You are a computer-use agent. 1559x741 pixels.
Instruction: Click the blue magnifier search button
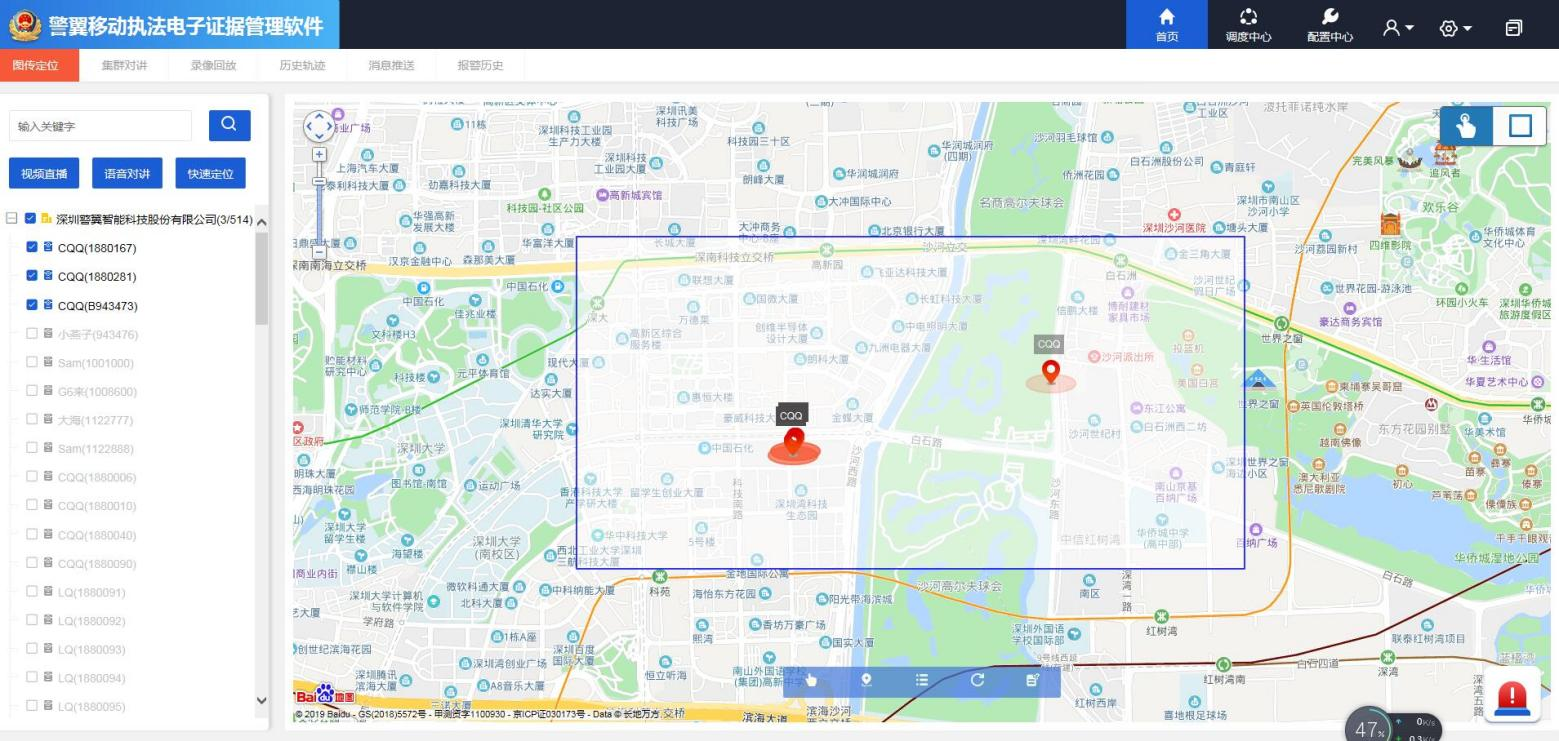(x=229, y=125)
